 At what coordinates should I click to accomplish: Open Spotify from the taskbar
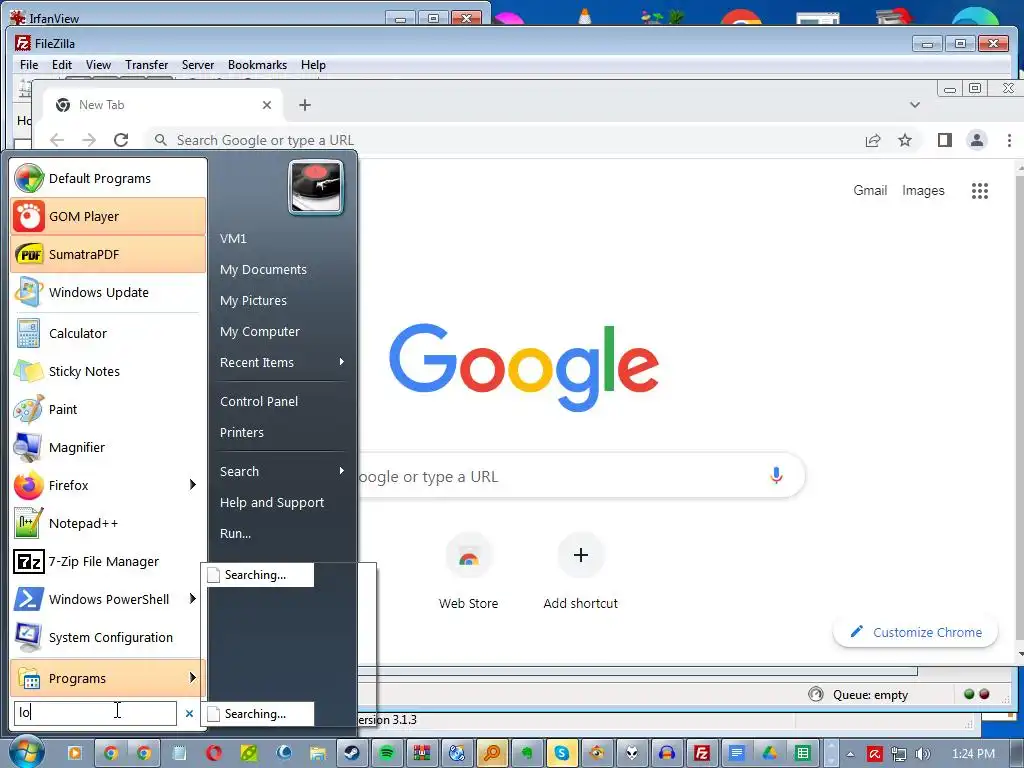point(387,753)
